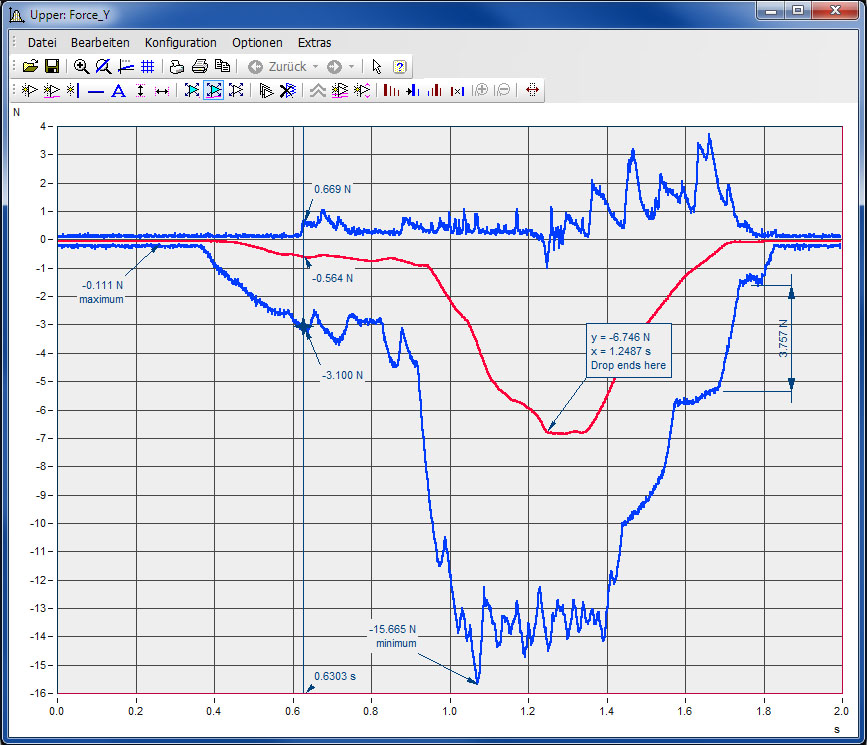This screenshot has width=867, height=745.
Task: Open the Optionen menu
Action: (x=257, y=43)
